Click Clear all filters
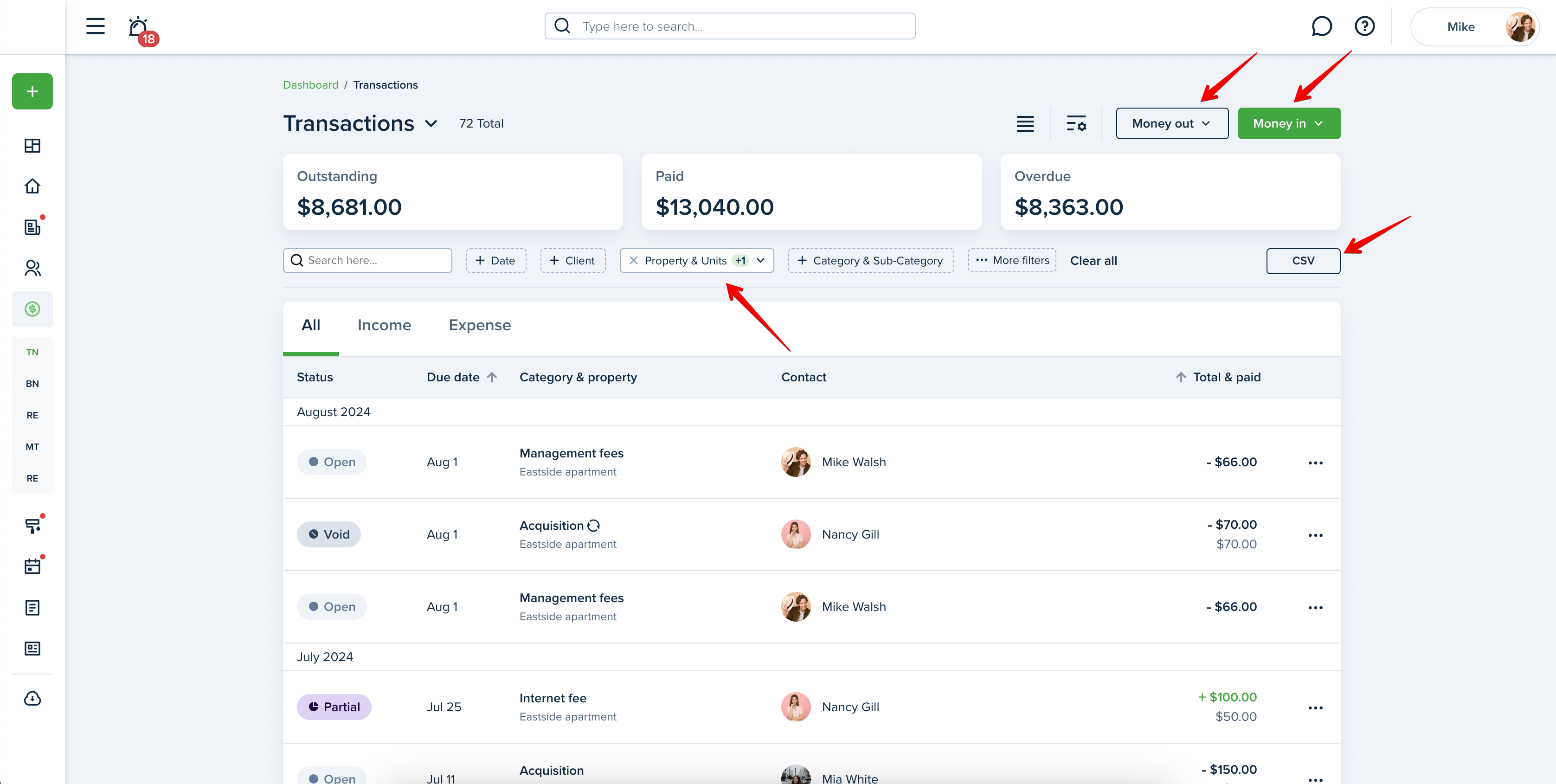This screenshot has height=784, width=1556. click(x=1093, y=261)
